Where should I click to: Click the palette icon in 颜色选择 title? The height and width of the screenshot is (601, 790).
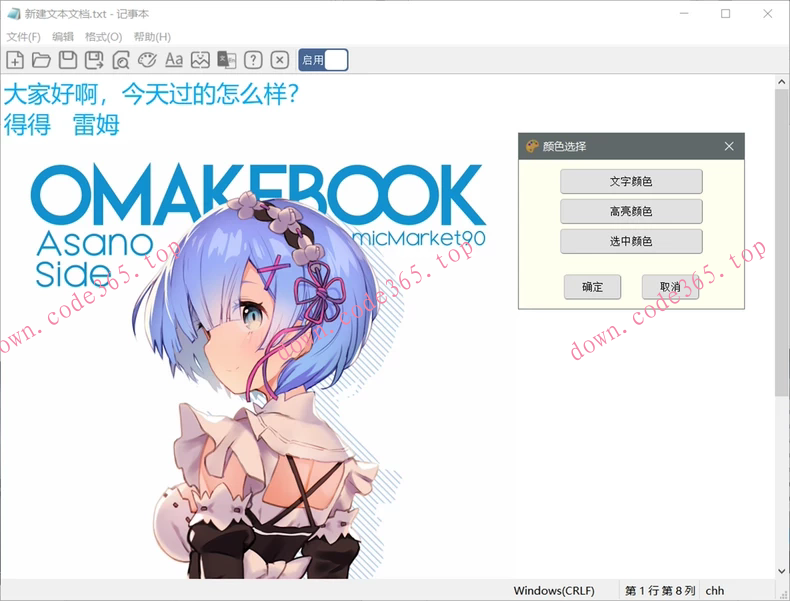(532, 146)
